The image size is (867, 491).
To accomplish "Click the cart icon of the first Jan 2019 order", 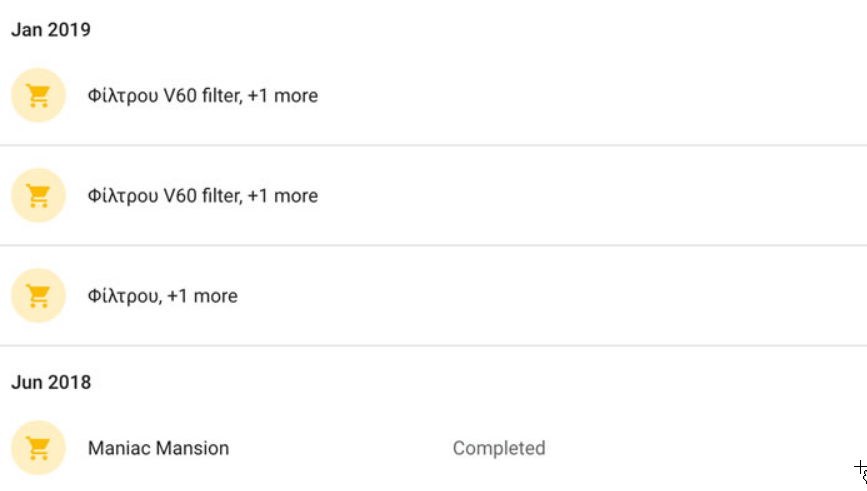I will (x=38, y=96).
